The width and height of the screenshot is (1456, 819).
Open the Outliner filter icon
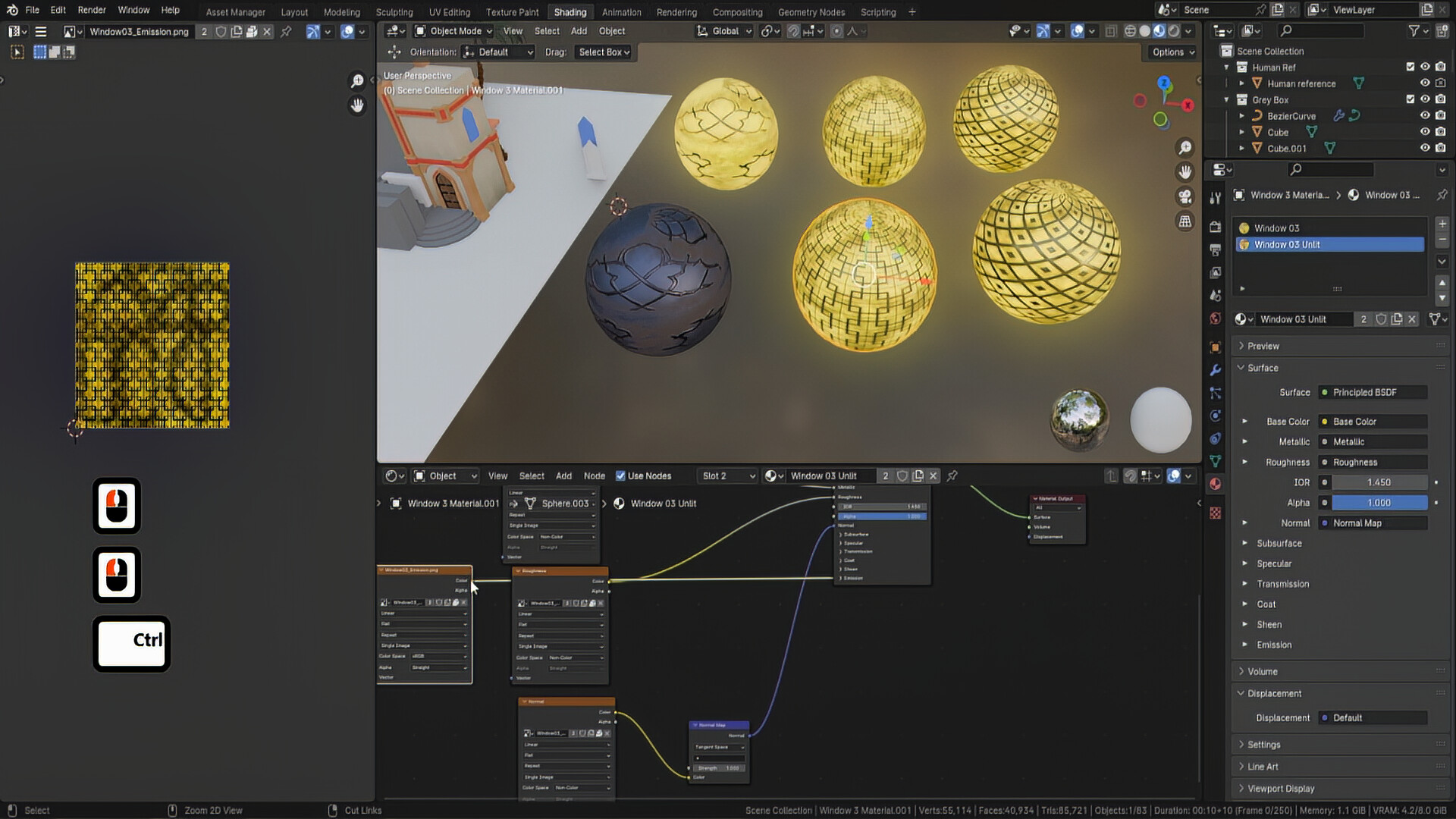[1415, 31]
